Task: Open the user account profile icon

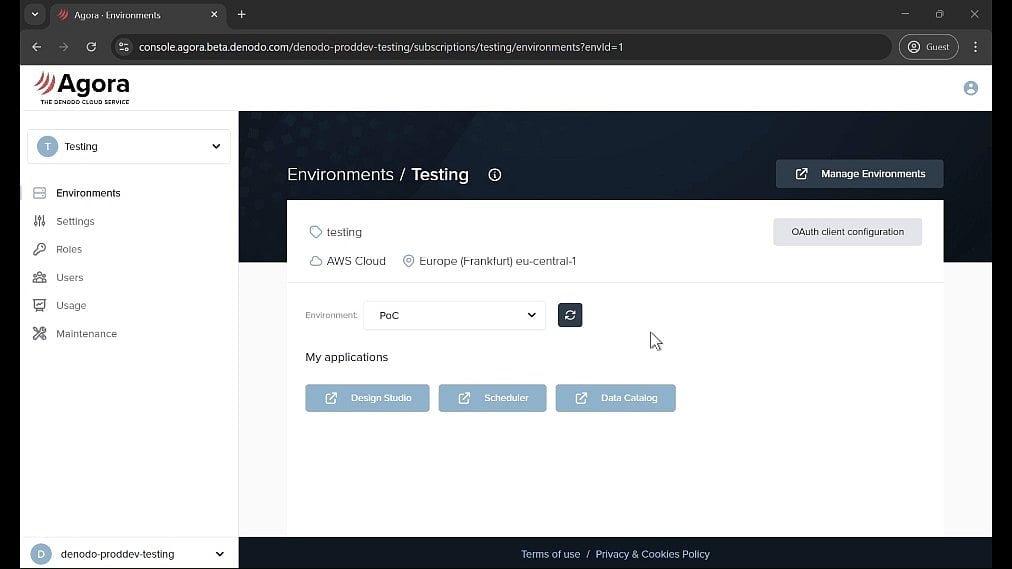Action: pyautogui.click(x=970, y=88)
